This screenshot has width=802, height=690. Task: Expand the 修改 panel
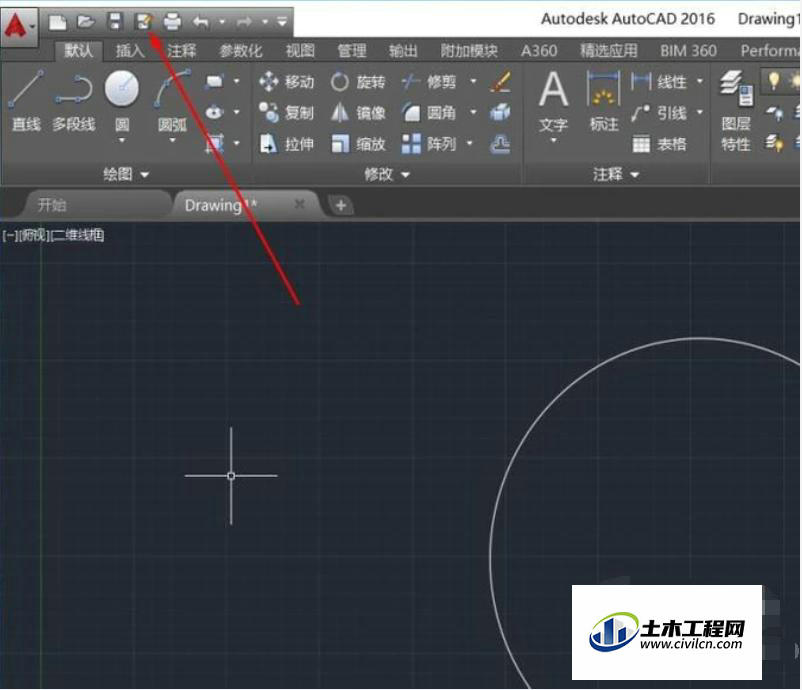[387, 174]
